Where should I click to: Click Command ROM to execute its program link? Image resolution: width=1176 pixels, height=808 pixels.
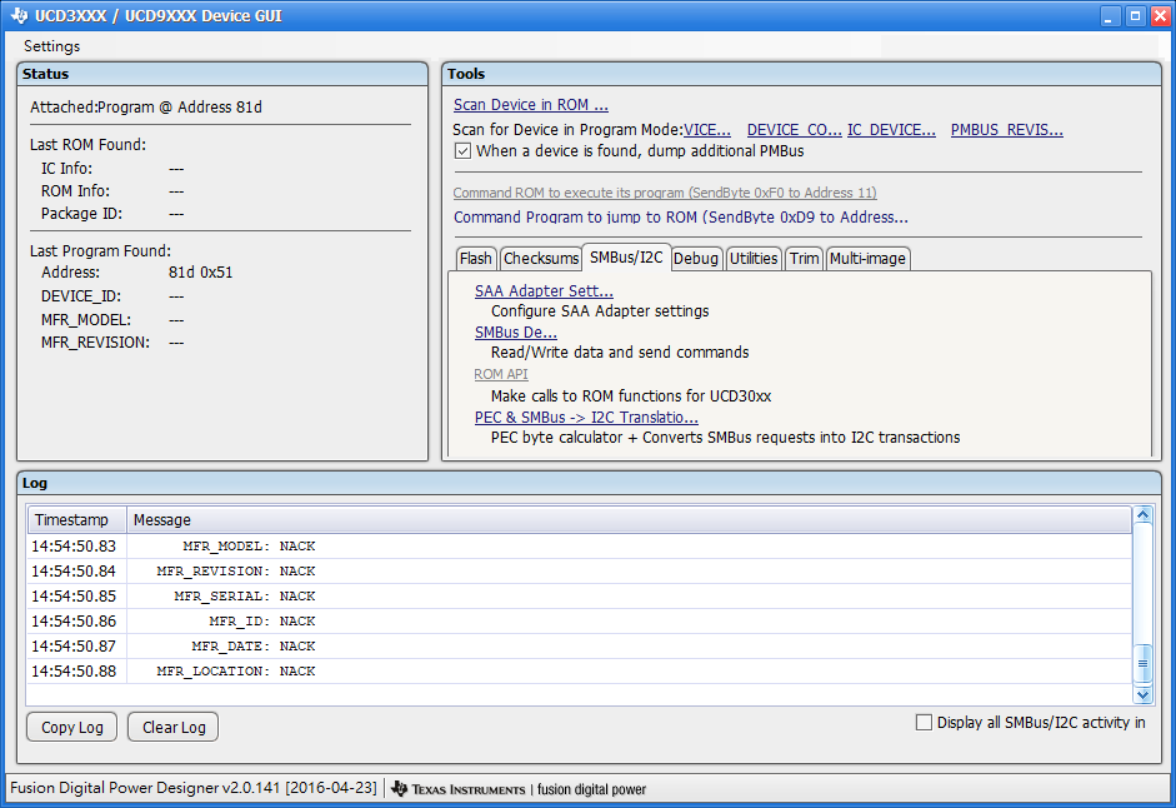click(x=664, y=193)
